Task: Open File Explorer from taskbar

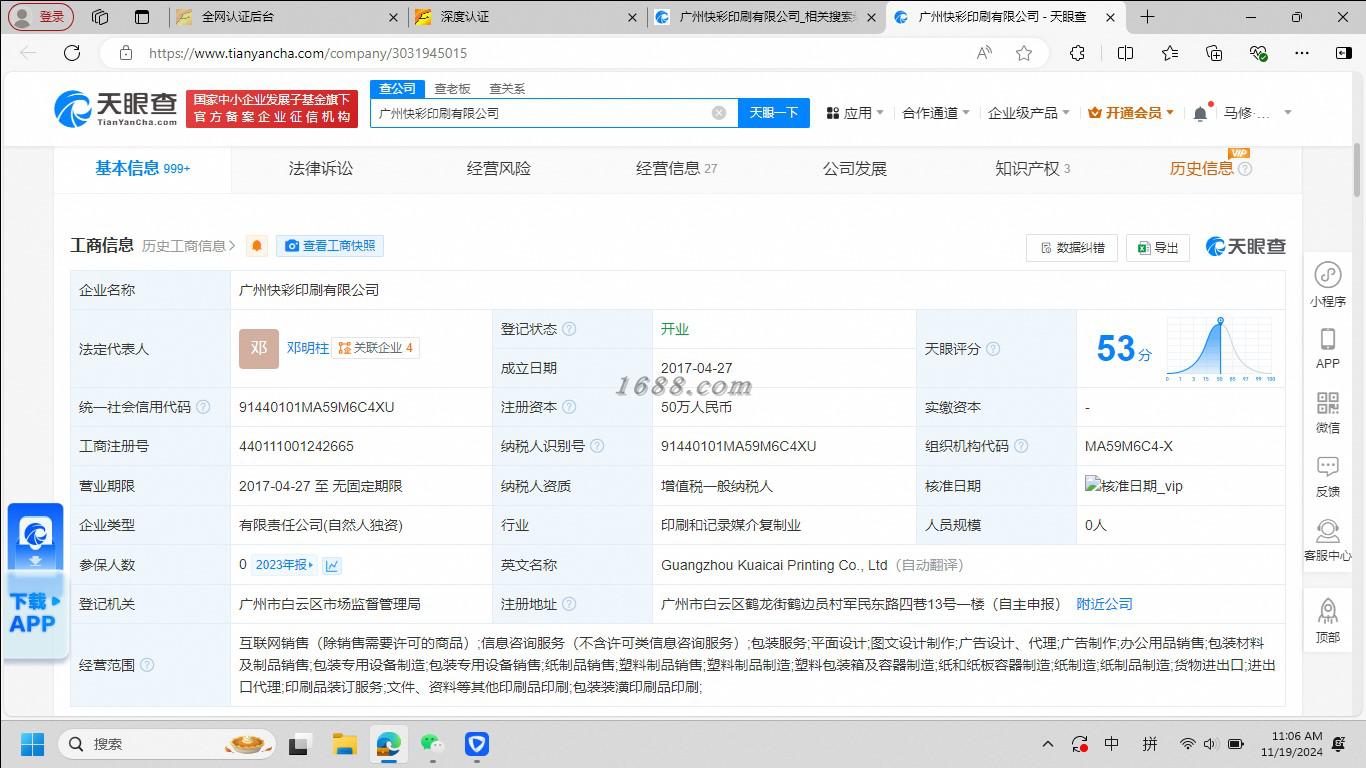Action: 344,744
